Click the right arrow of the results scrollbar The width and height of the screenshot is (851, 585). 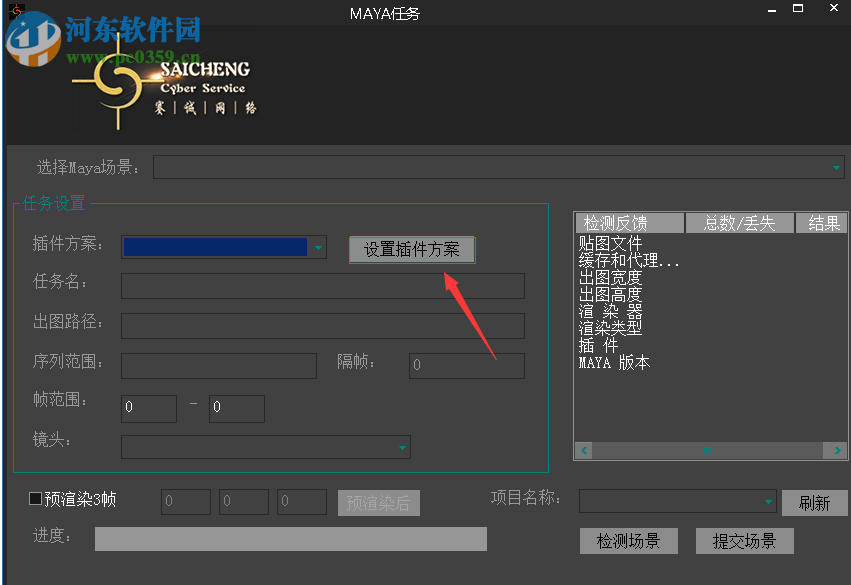tap(837, 450)
